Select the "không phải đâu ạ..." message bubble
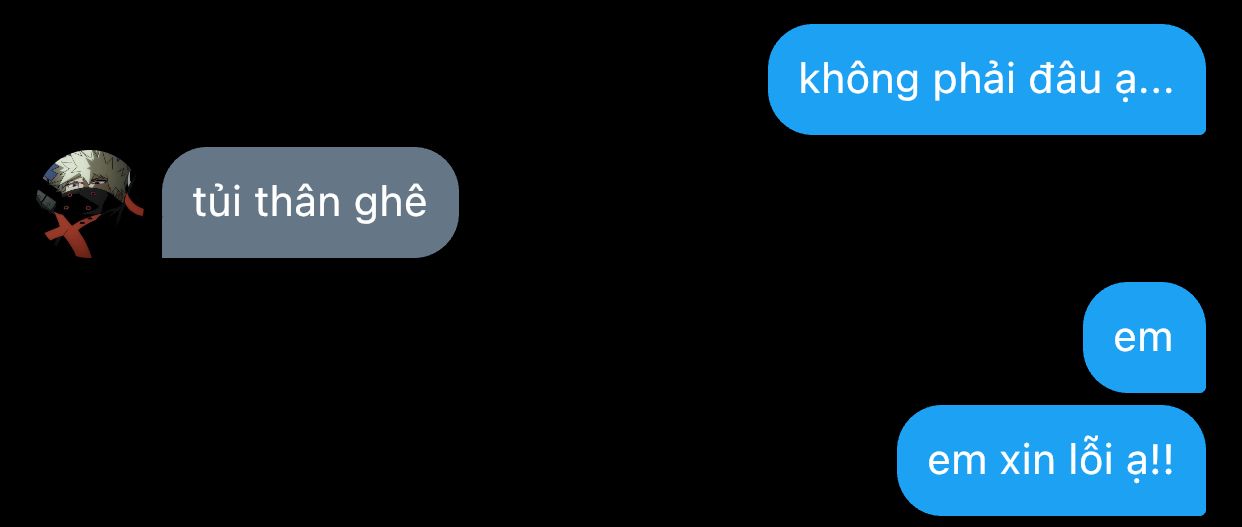1242x527 pixels. (986, 79)
